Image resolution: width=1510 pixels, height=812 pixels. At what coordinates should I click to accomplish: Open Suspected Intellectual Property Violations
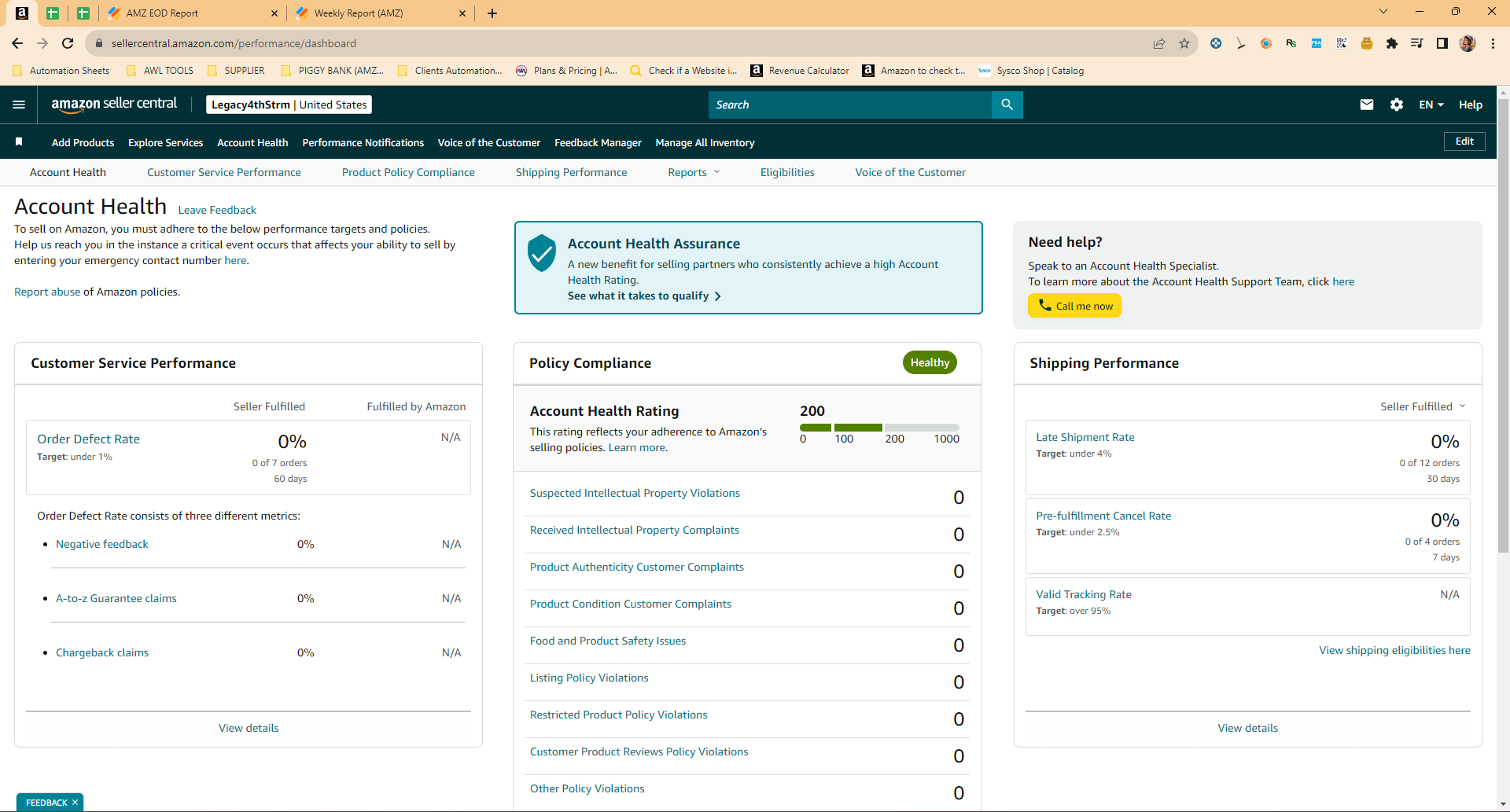(635, 493)
